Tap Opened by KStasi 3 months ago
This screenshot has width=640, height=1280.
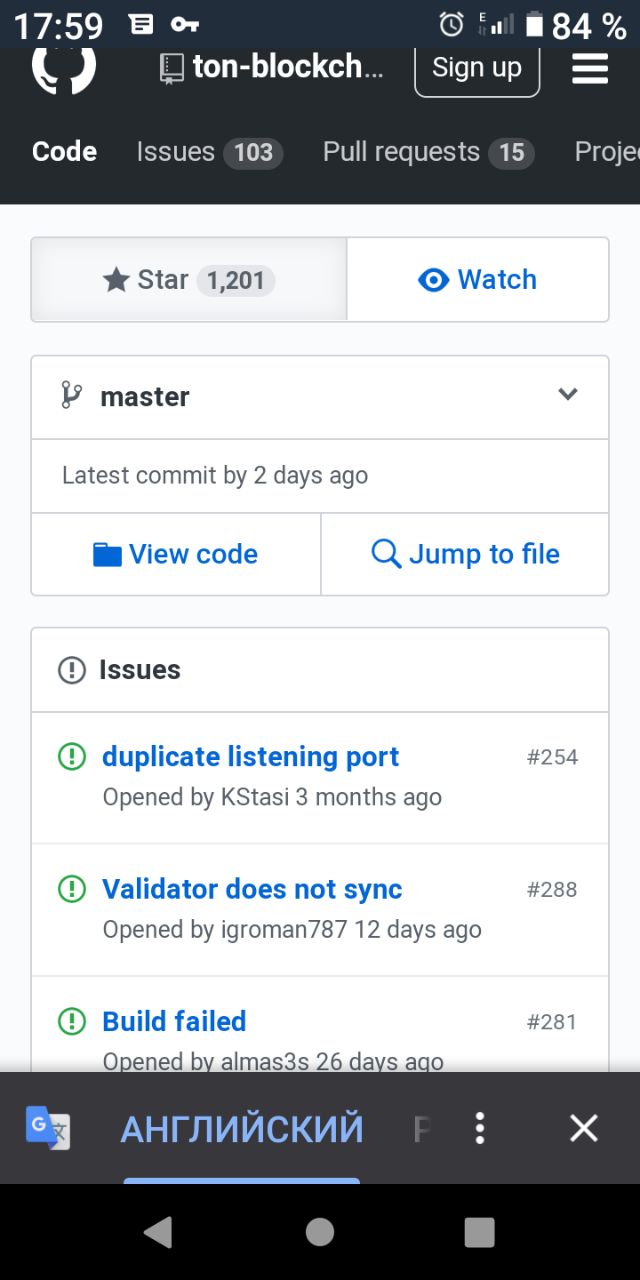point(272,797)
